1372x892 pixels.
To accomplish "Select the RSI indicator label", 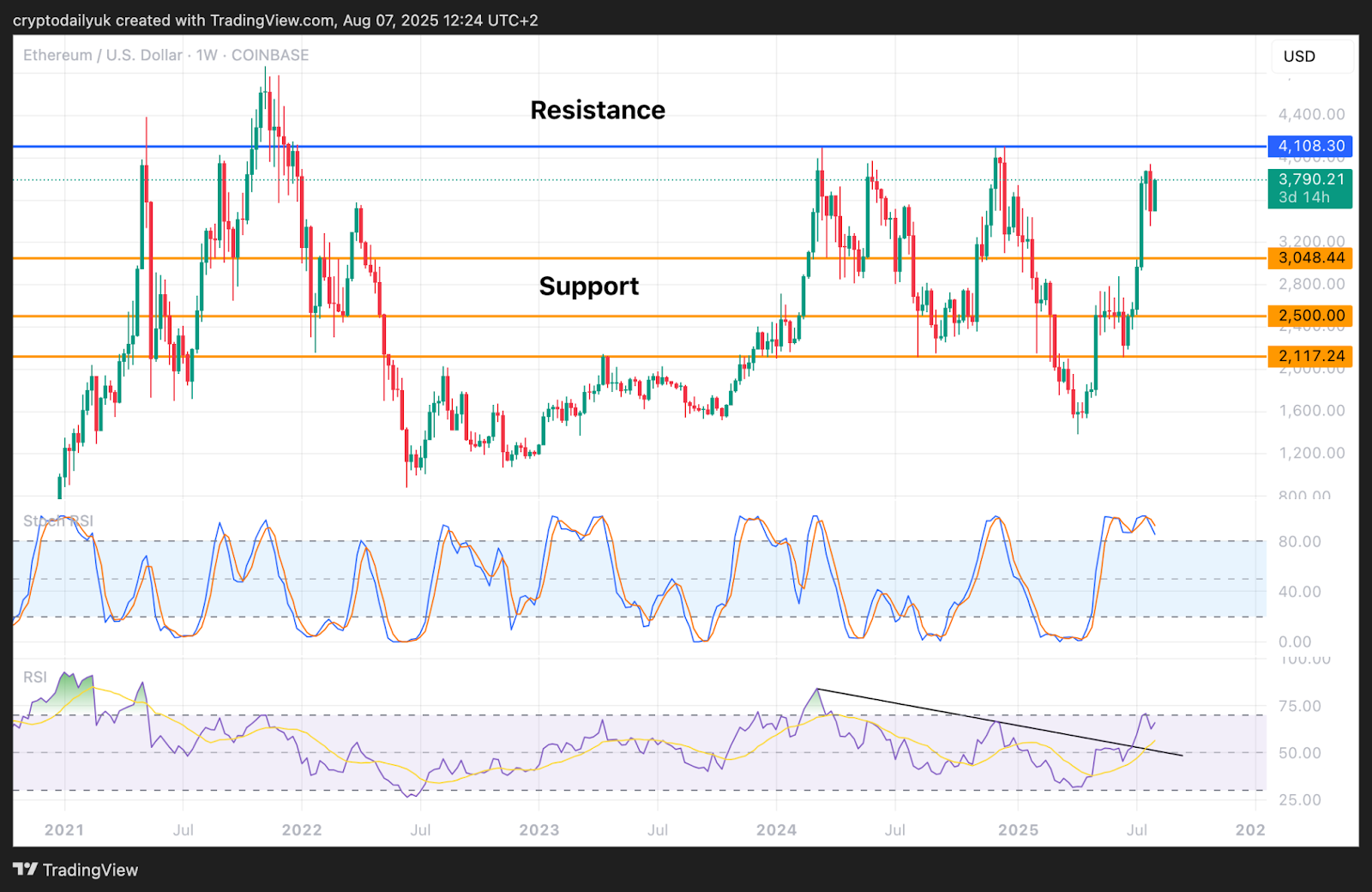I will (x=35, y=678).
